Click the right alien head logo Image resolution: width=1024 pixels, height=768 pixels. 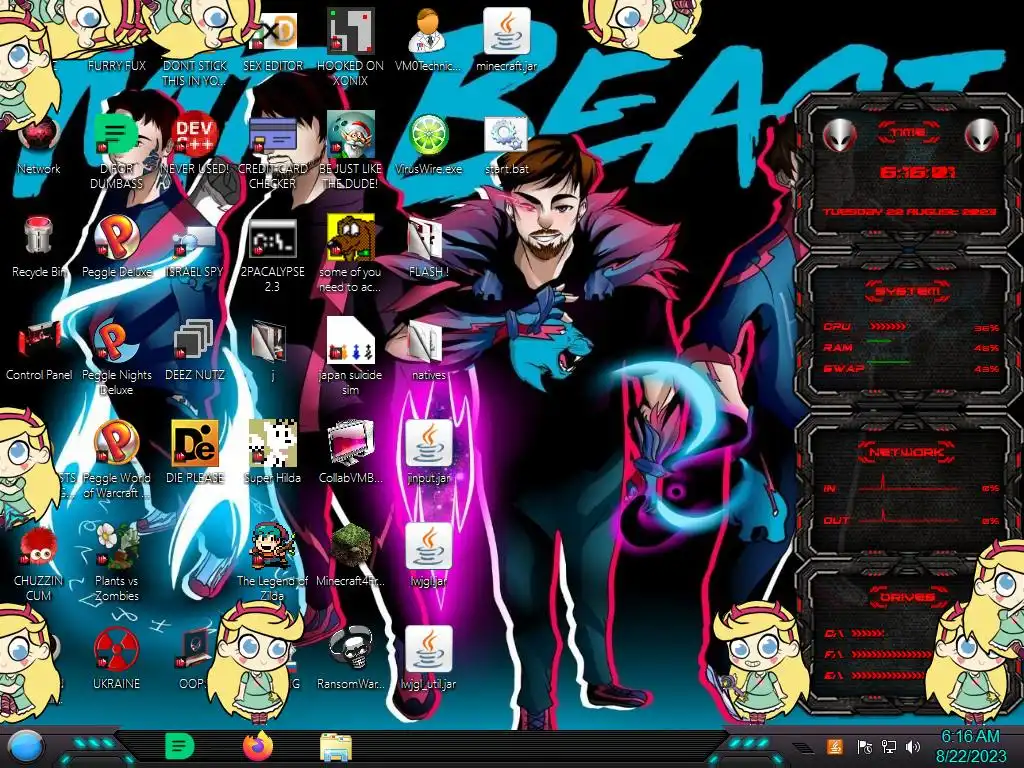click(982, 135)
